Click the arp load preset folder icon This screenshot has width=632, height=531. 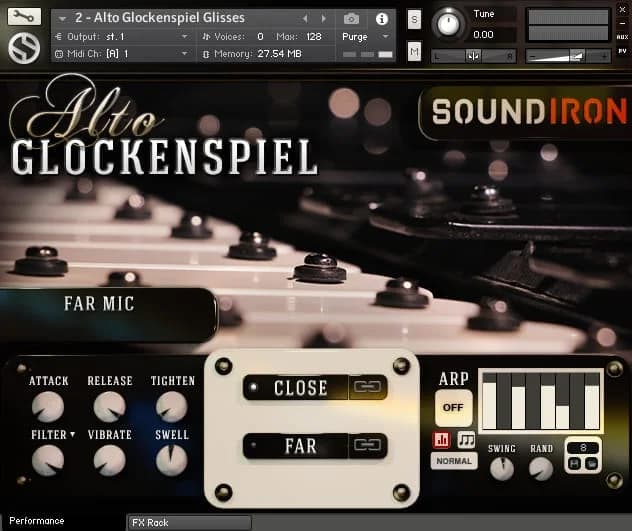tap(591, 464)
